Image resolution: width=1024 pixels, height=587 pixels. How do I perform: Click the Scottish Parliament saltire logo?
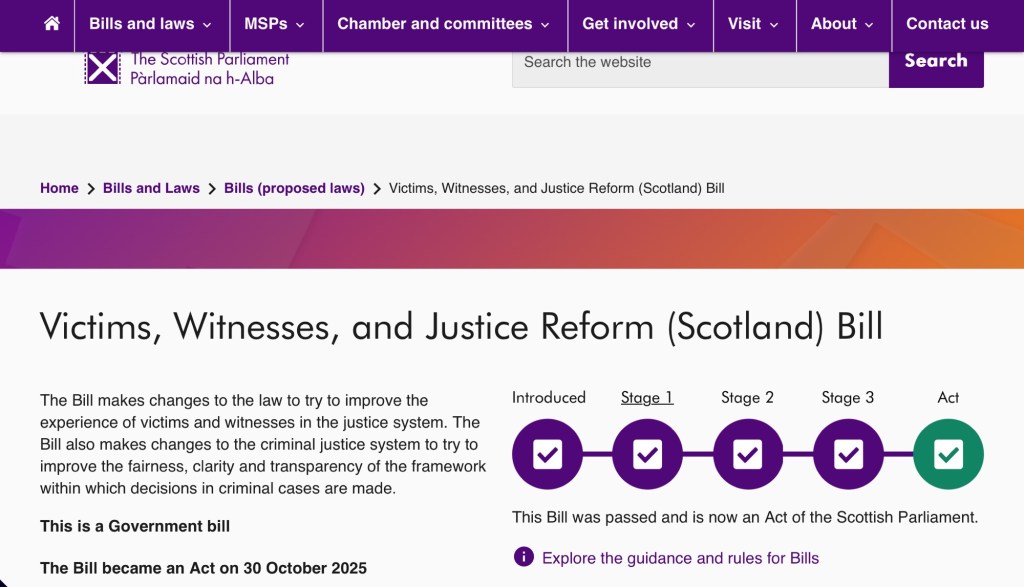[102, 67]
